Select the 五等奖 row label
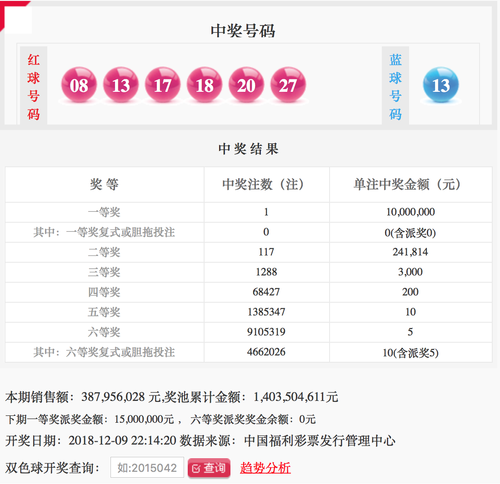500x484 pixels. click(104, 312)
